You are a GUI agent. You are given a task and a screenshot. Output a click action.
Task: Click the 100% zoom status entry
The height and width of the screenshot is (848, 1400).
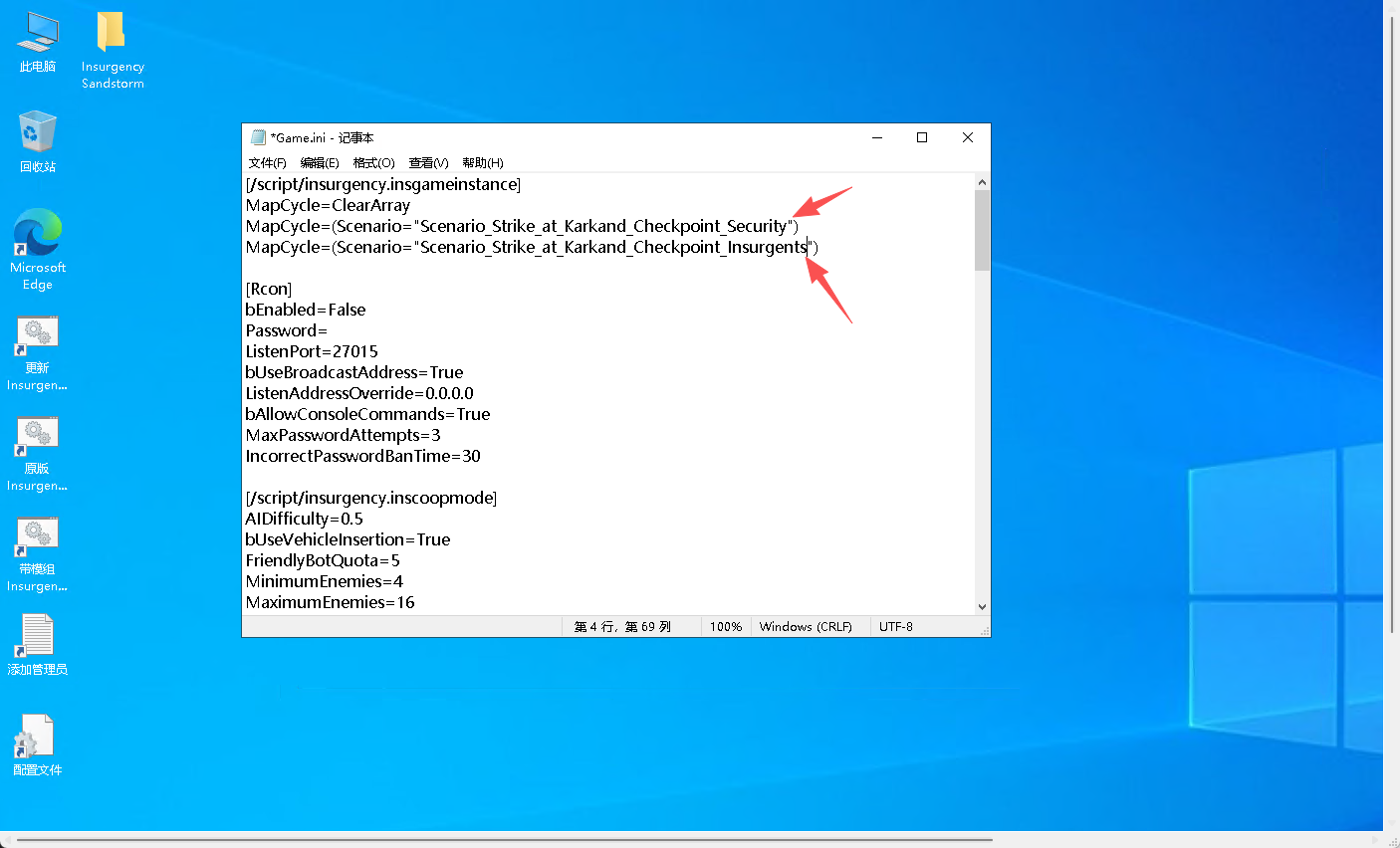point(726,627)
